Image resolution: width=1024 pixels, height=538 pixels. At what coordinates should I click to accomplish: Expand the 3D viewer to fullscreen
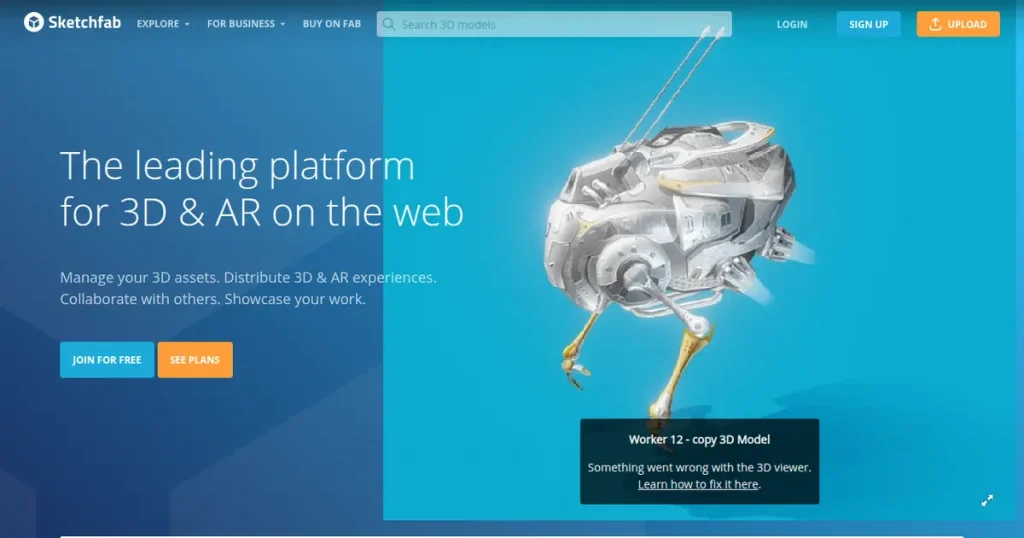(x=987, y=500)
